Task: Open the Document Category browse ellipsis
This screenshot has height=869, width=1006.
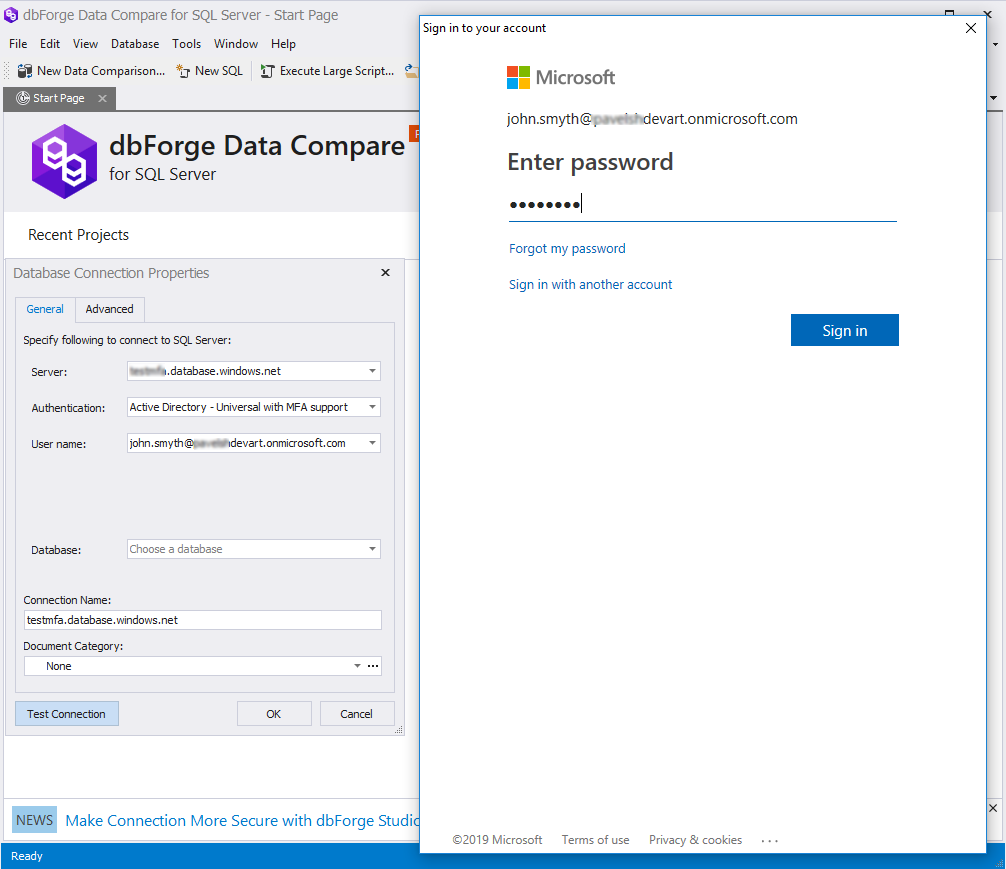Action: (374, 665)
